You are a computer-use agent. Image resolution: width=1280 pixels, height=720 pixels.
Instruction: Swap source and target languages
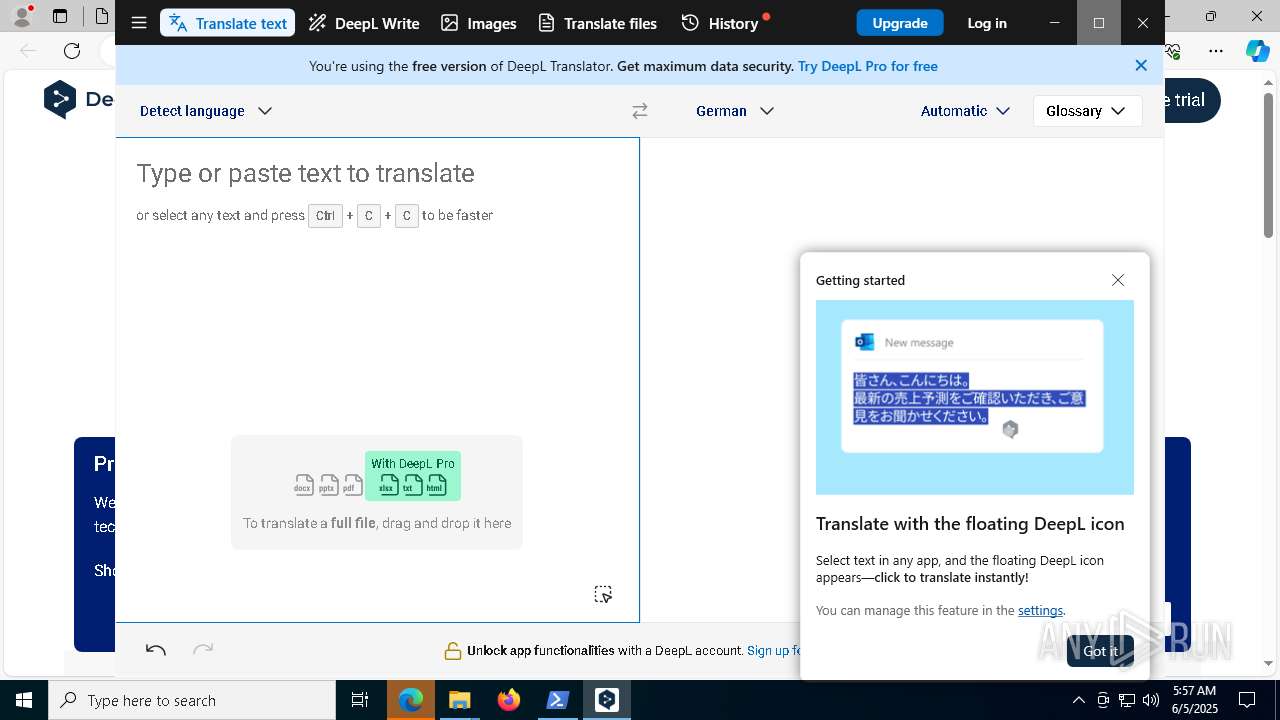point(640,111)
